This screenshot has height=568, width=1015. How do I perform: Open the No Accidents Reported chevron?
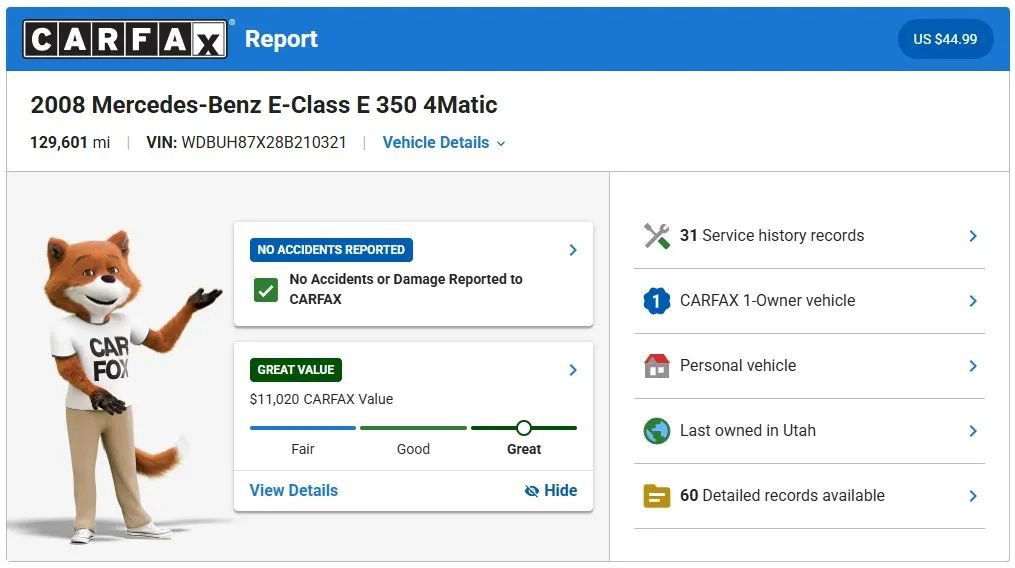coord(573,250)
